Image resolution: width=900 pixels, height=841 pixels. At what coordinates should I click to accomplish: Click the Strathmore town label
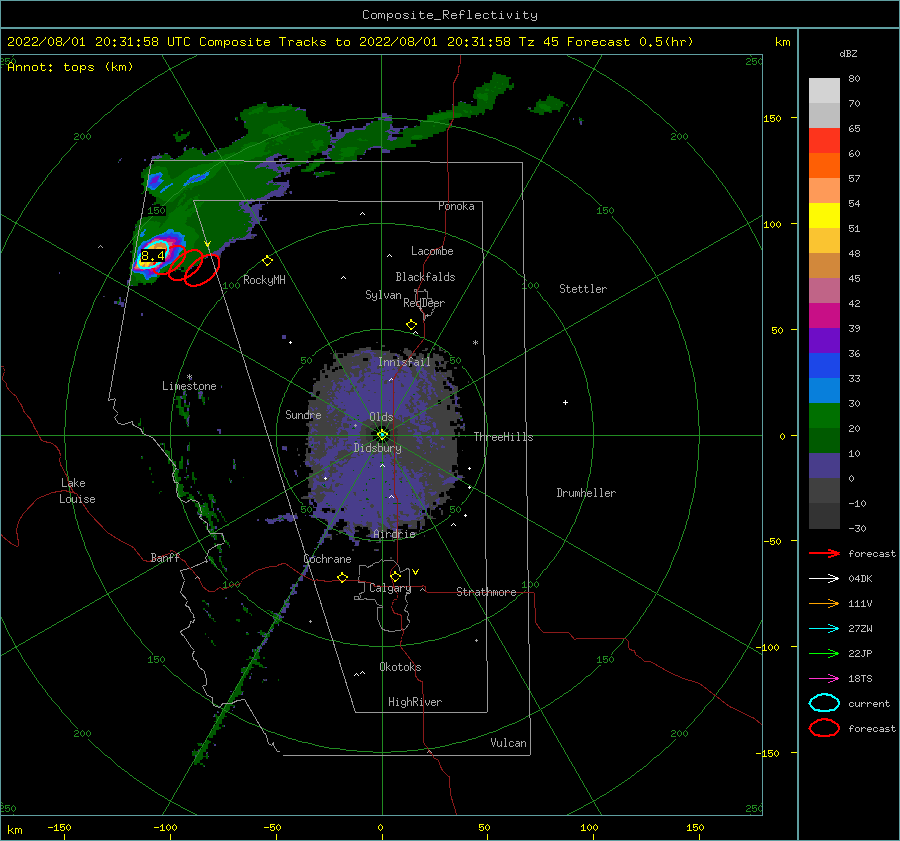[x=486, y=592]
